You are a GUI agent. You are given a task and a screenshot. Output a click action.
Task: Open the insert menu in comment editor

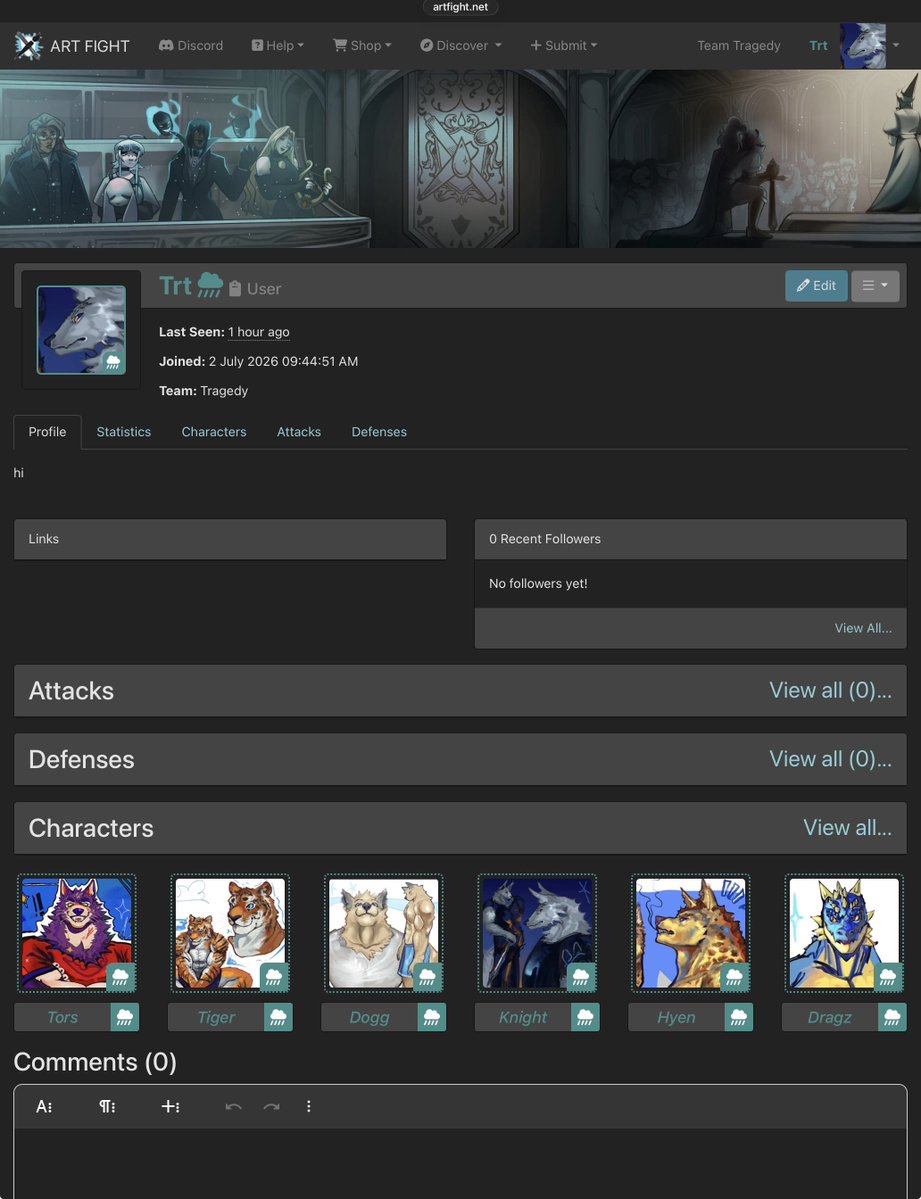point(170,1106)
